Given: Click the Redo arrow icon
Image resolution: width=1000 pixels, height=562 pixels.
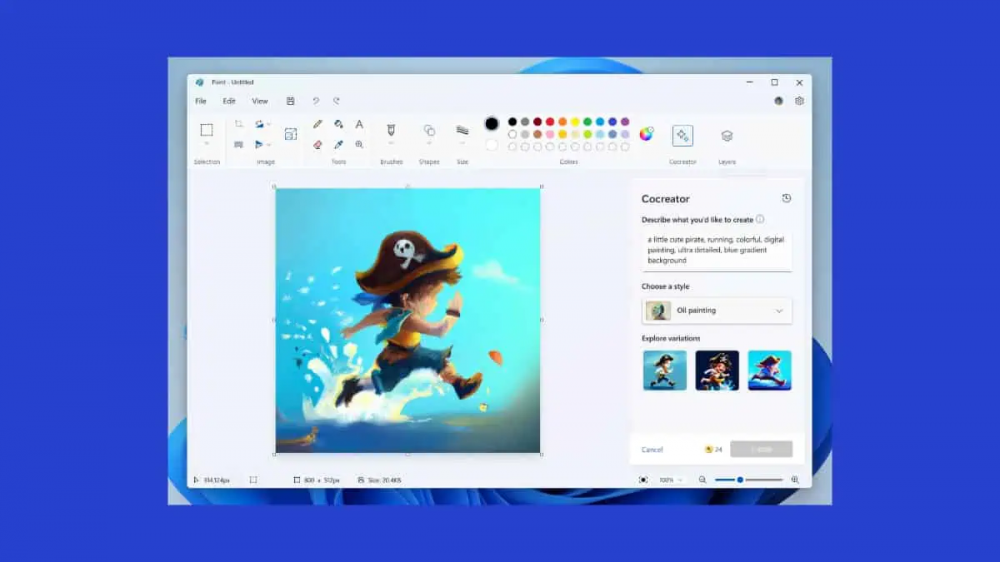Looking at the screenshot, I should click(x=337, y=101).
